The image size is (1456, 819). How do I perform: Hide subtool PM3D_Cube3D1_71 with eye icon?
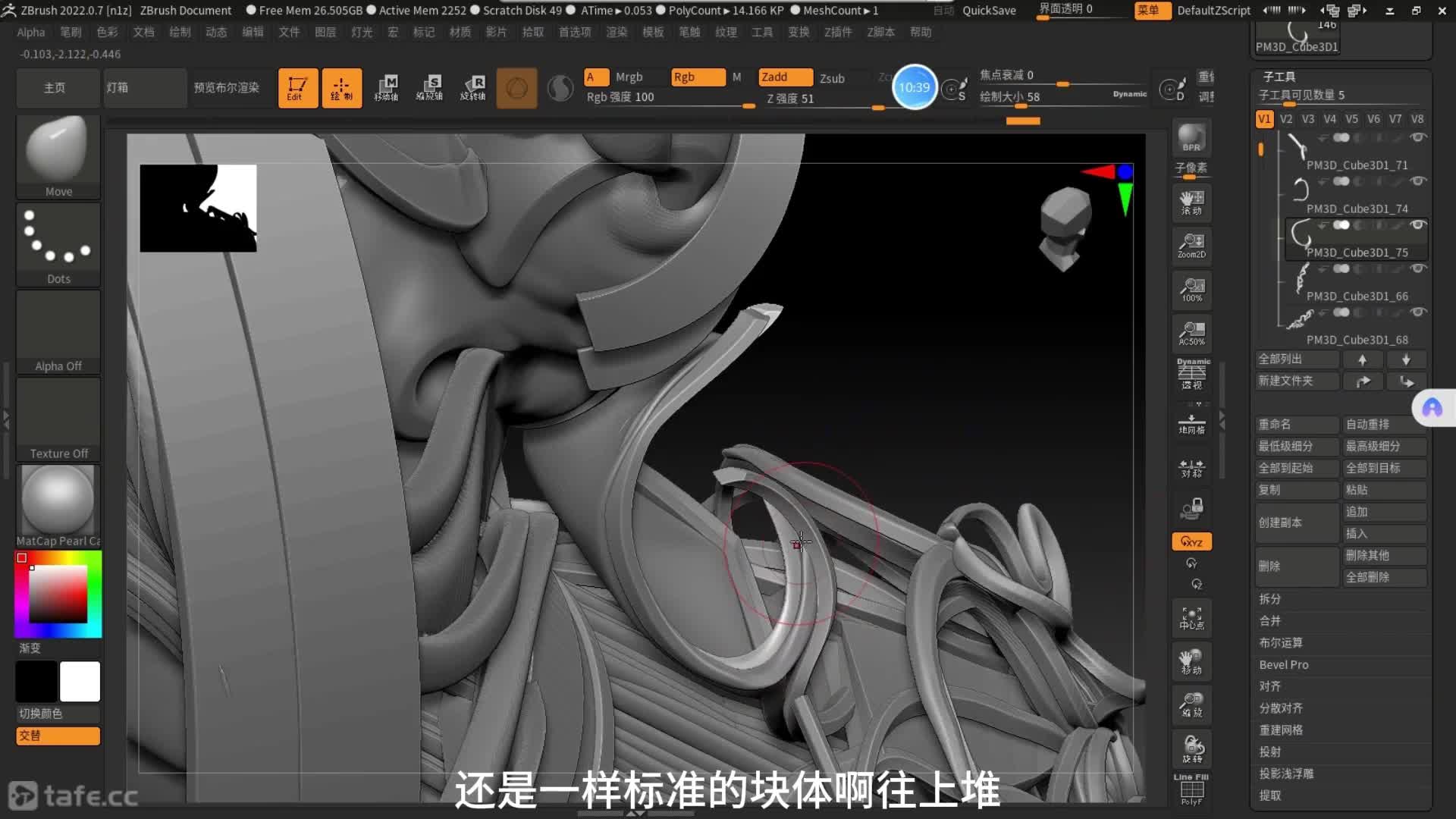click(x=1417, y=137)
